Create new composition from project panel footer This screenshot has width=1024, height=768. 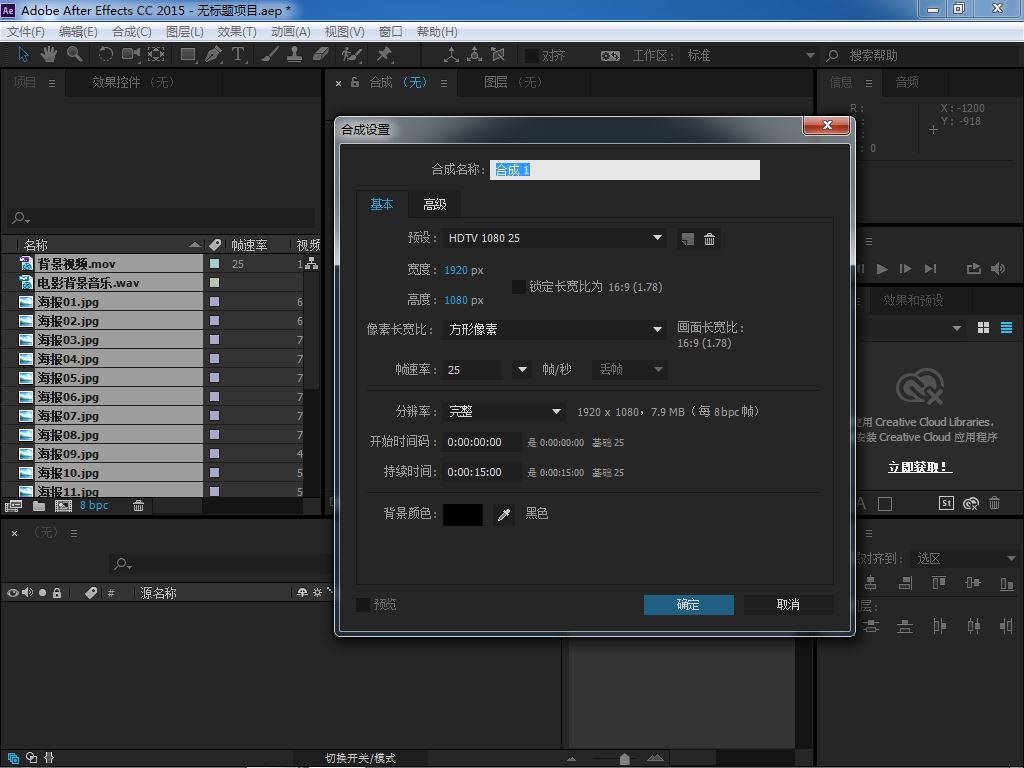click(x=63, y=505)
